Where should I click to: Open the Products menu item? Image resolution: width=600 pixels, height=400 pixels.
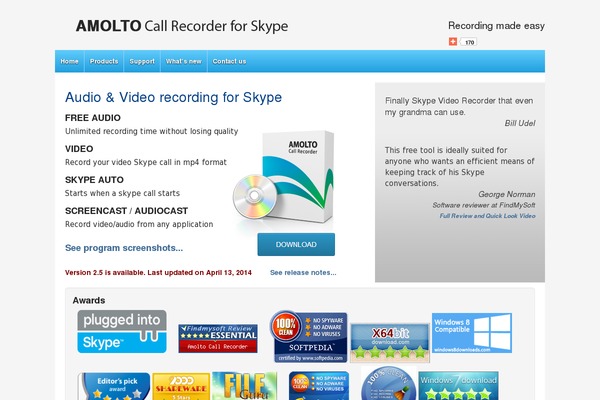tap(104, 61)
